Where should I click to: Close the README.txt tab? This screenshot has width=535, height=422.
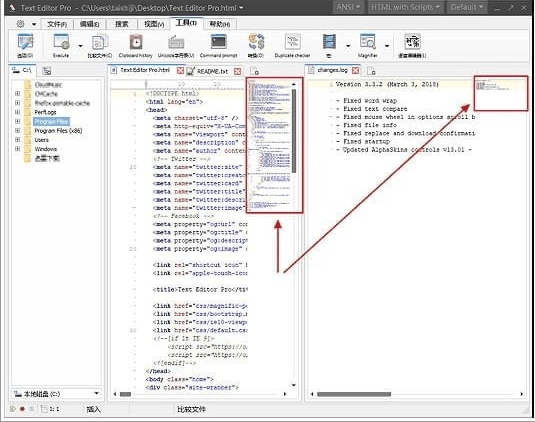(237, 71)
